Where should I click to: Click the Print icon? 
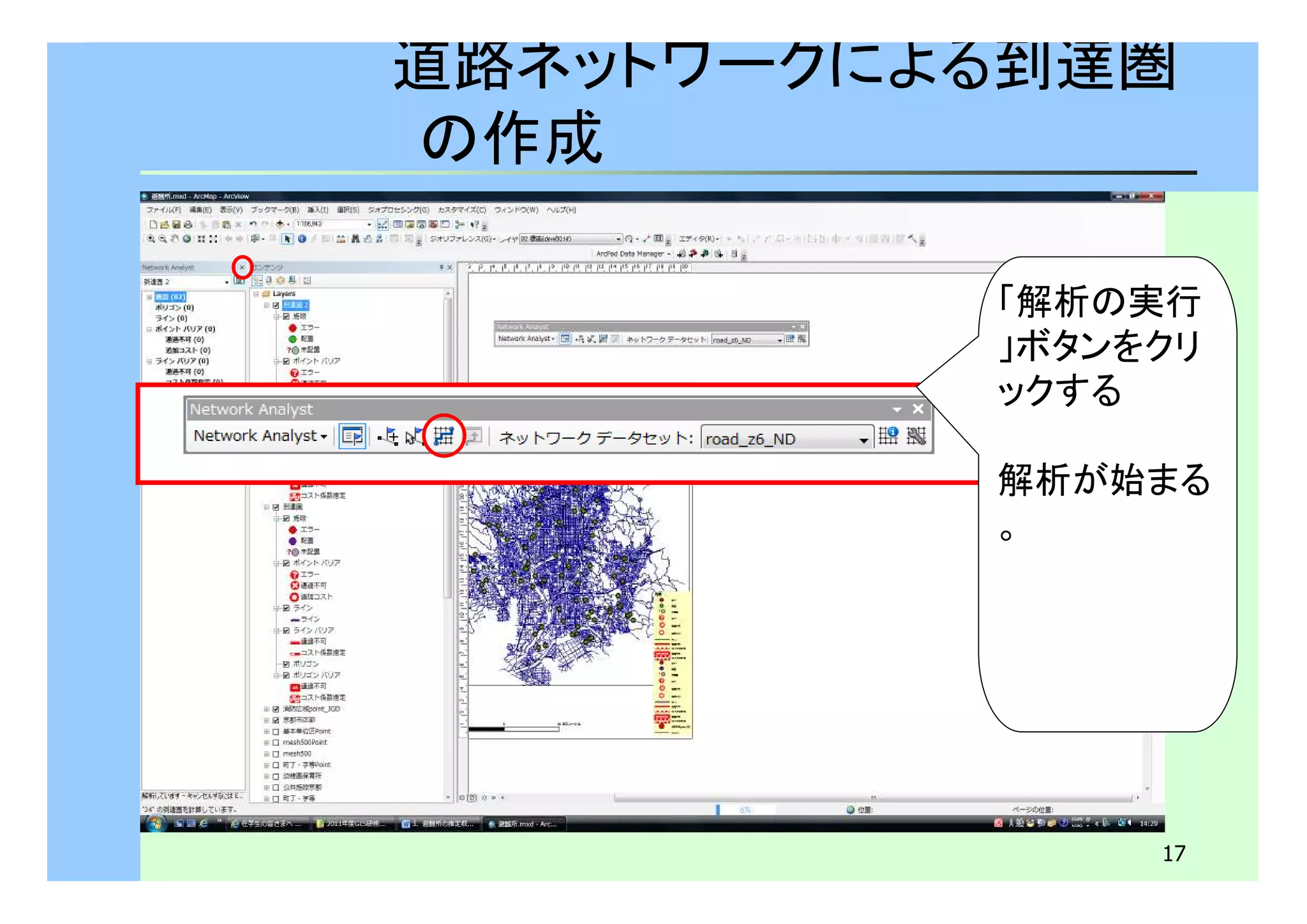tap(188, 225)
